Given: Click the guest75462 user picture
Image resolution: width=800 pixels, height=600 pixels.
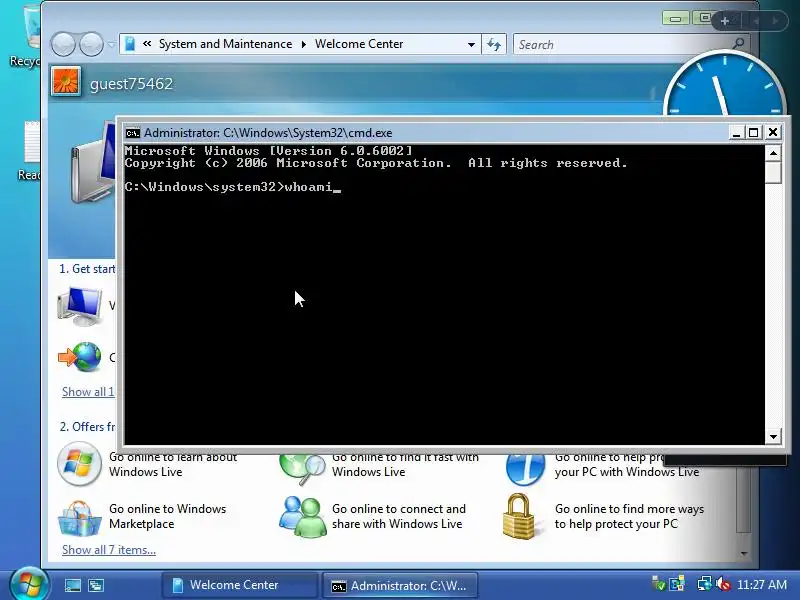Looking at the screenshot, I should (66, 82).
